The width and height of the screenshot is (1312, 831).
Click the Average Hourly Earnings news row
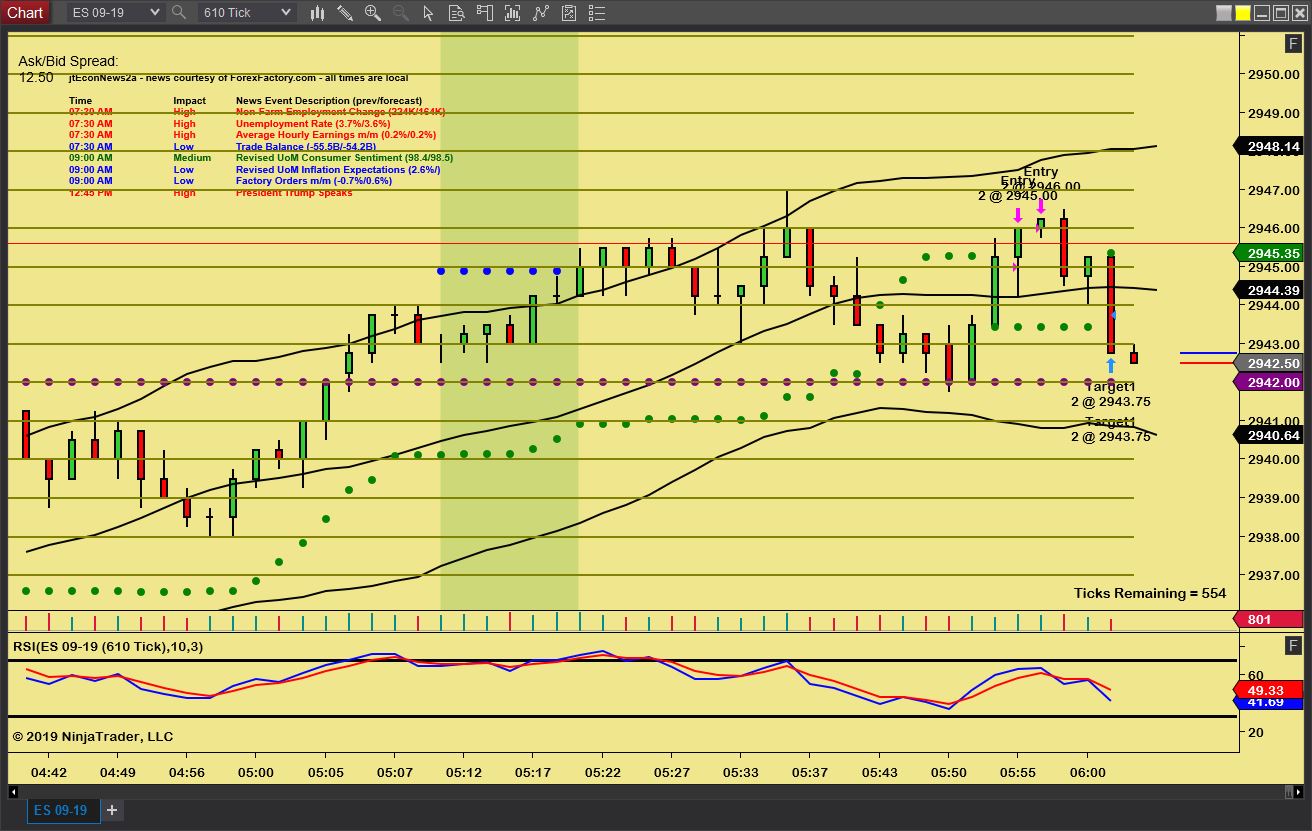(x=252, y=135)
